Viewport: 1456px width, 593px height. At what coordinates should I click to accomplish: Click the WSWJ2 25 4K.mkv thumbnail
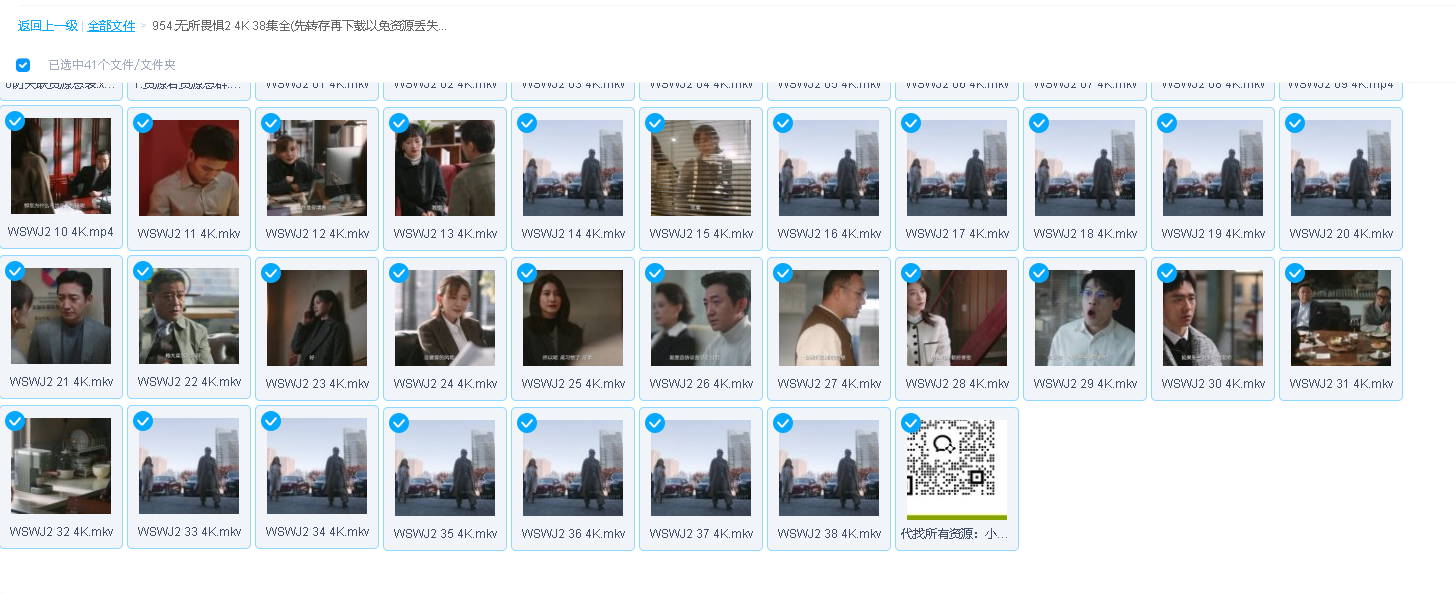point(573,318)
